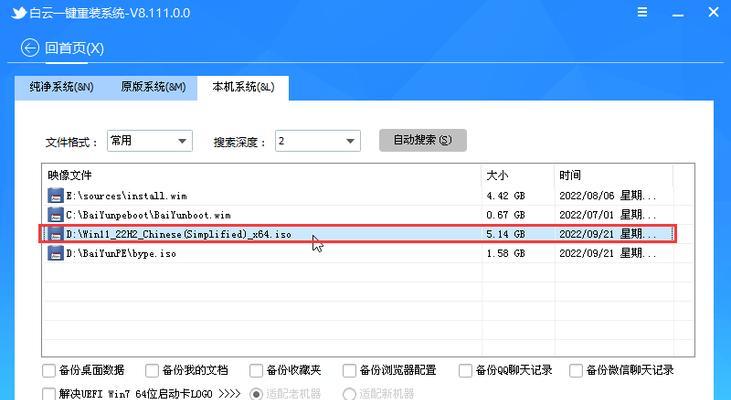This screenshot has width=731, height=400.
Task: Open the 搜索深度 dropdown showing 2
Action: coord(317,141)
